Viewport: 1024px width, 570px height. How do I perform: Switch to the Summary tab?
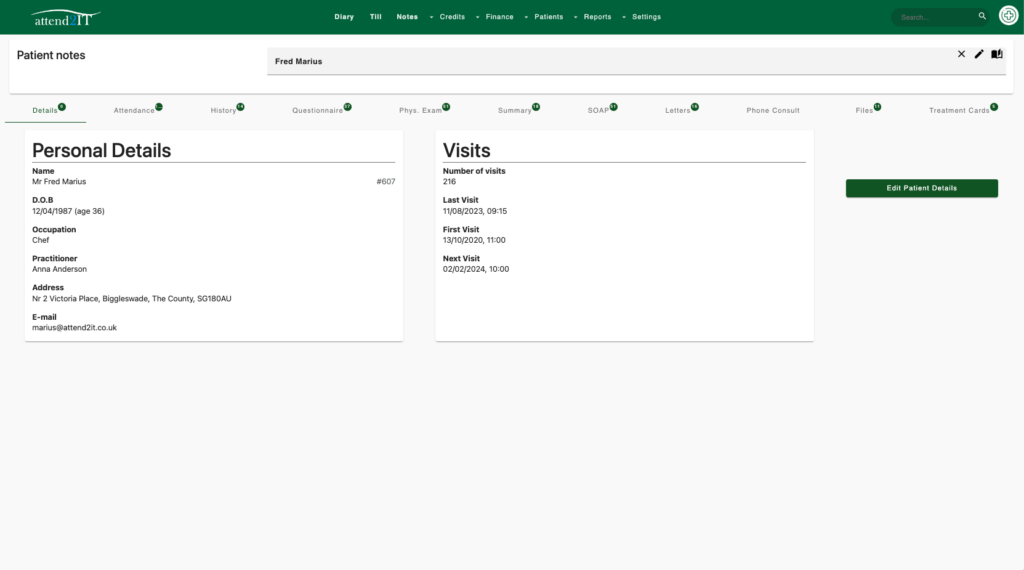[x=515, y=110]
